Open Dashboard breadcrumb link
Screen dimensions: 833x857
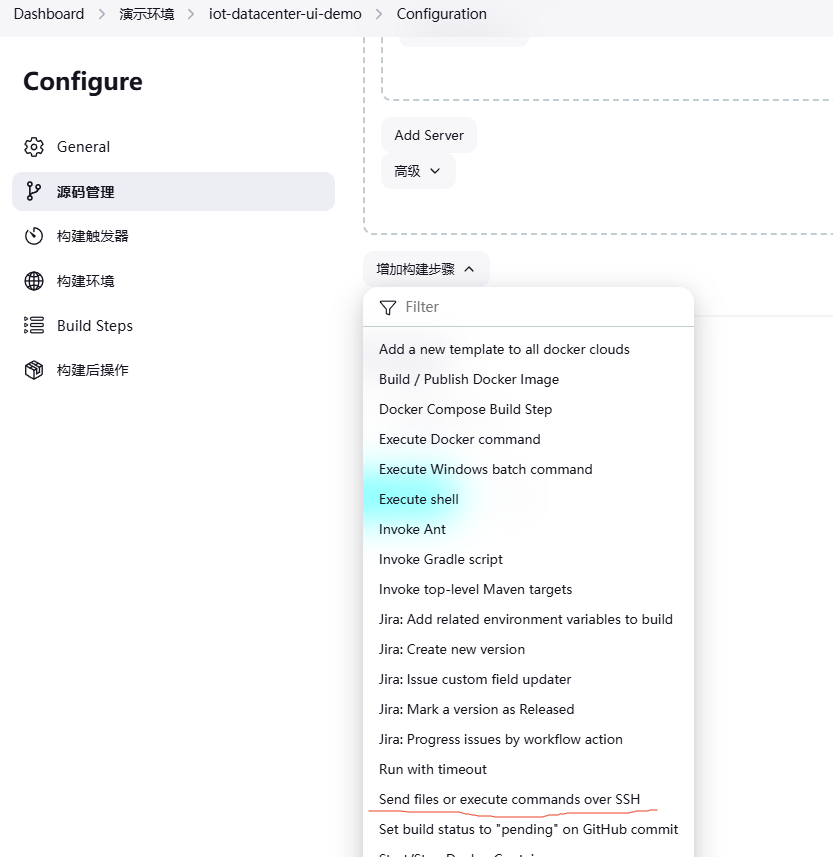(x=49, y=14)
